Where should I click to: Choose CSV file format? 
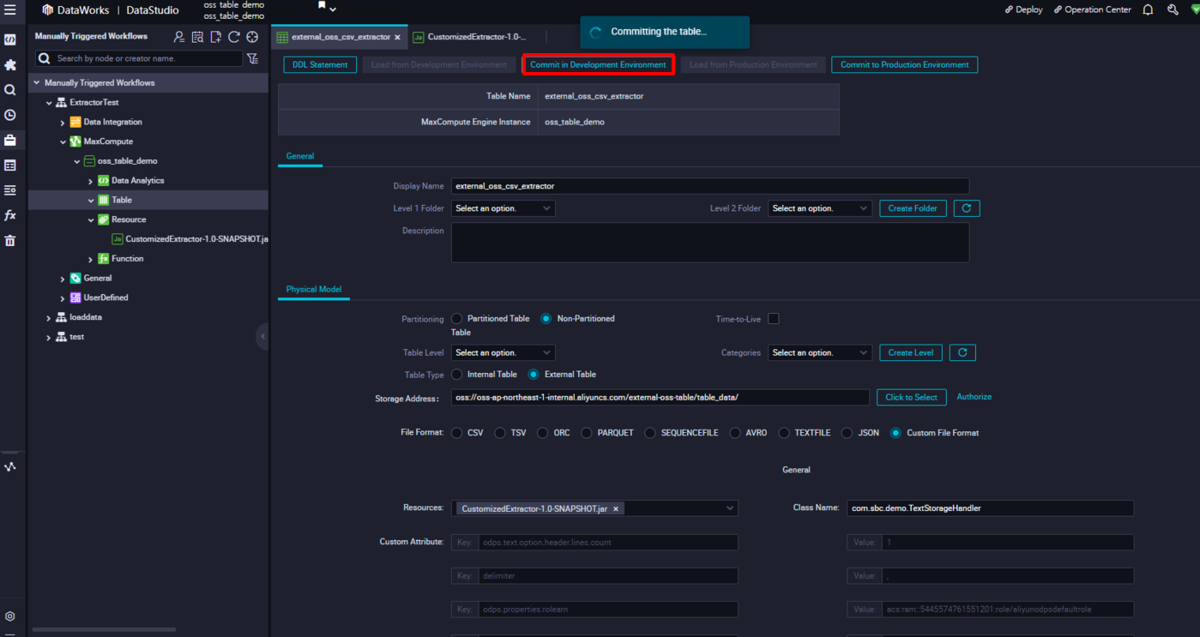click(x=457, y=433)
